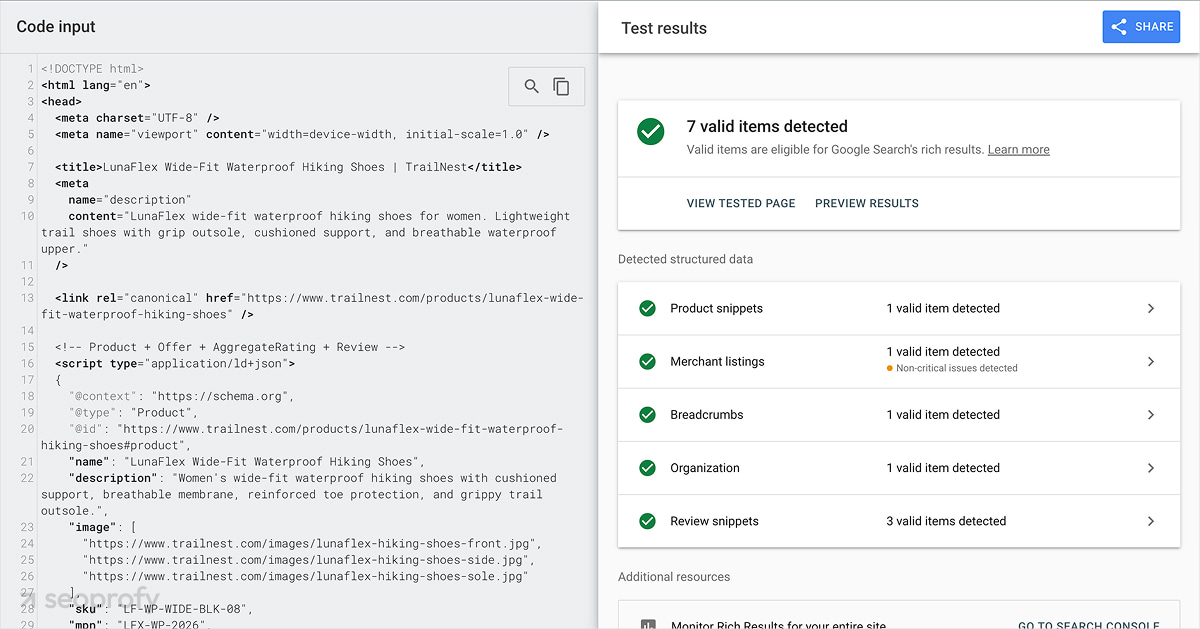Click the 7 valid items detected heading
This screenshot has width=1200, height=629.
coord(767,126)
